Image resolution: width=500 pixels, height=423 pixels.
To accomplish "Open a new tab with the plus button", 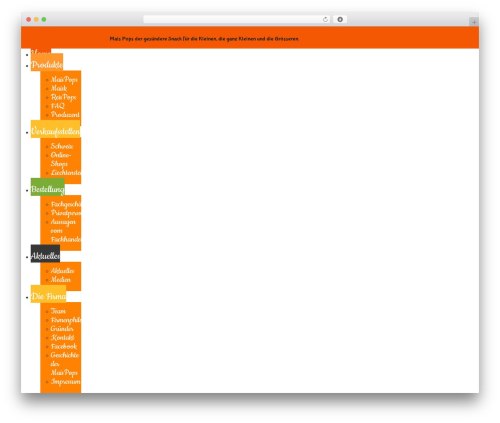I will click(x=474, y=22).
